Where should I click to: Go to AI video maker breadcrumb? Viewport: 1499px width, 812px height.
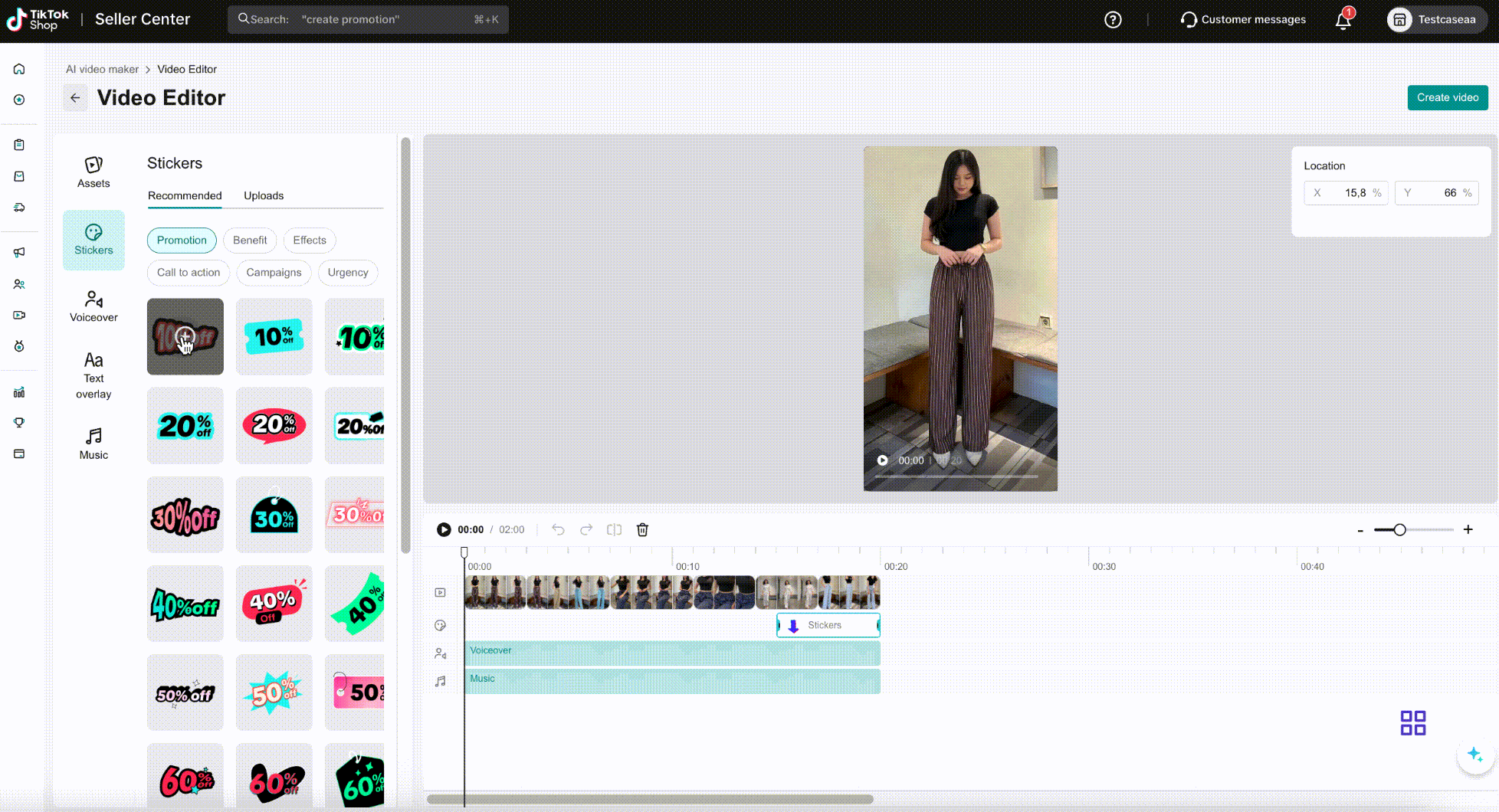click(x=102, y=69)
